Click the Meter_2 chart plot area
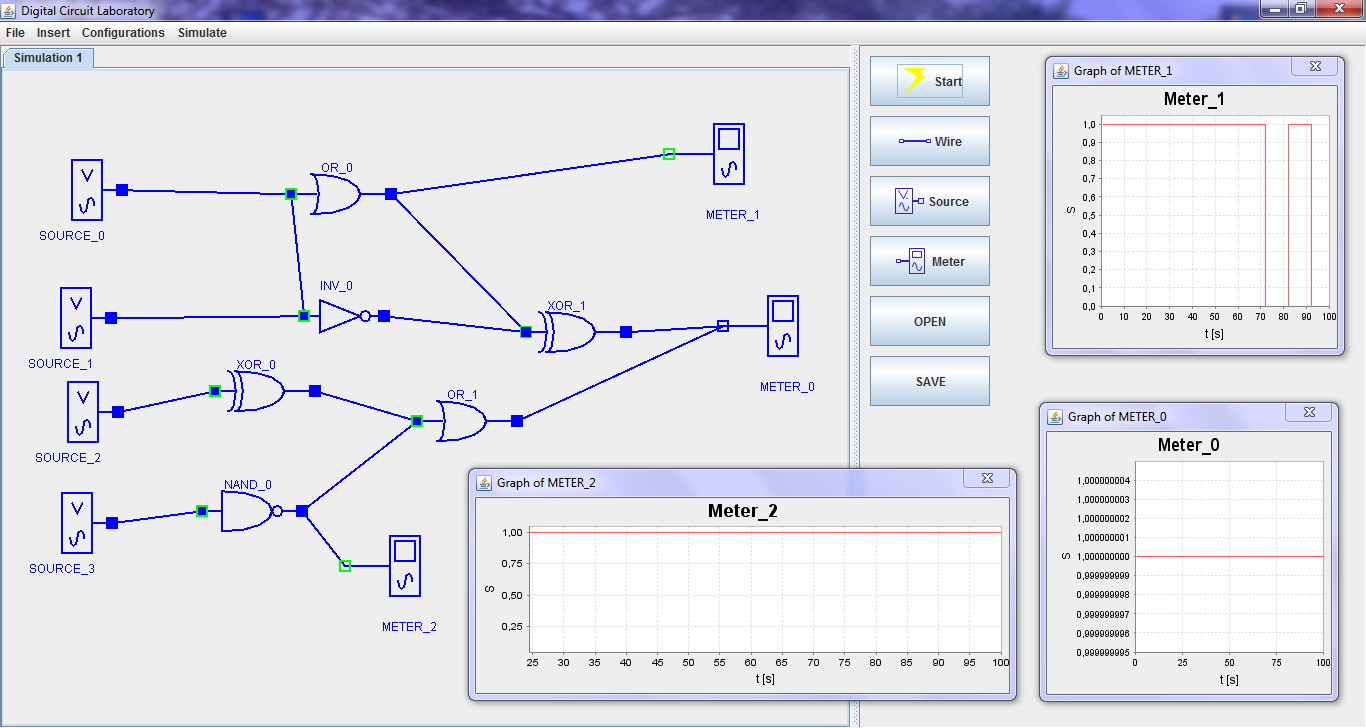The height and width of the screenshot is (728, 1366). coord(765,588)
